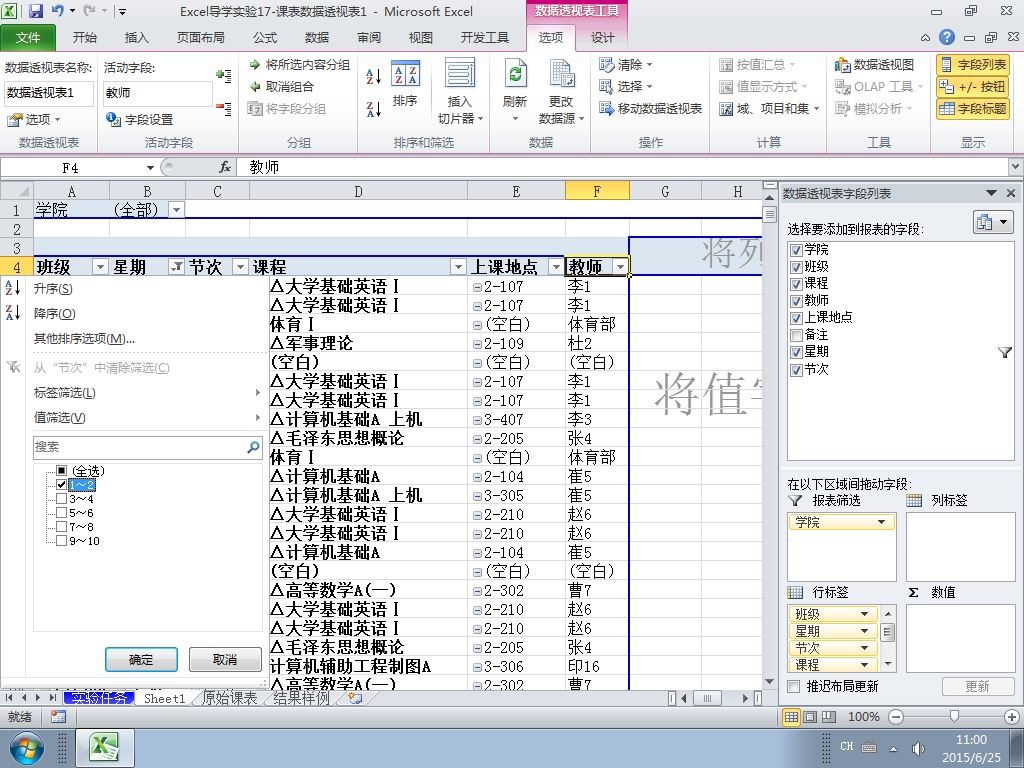The image size is (1024, 768).
Task: Click 取消组合 ungroup icon
Action: coord(255,86)
